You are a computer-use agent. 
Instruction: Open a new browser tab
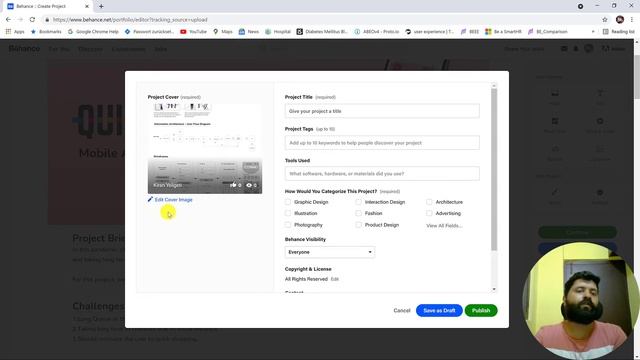click(x=101, y=6)
